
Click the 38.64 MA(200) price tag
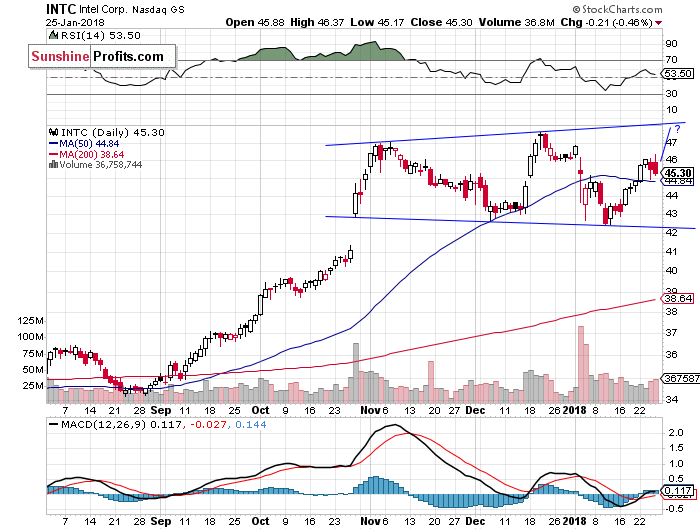678,298
